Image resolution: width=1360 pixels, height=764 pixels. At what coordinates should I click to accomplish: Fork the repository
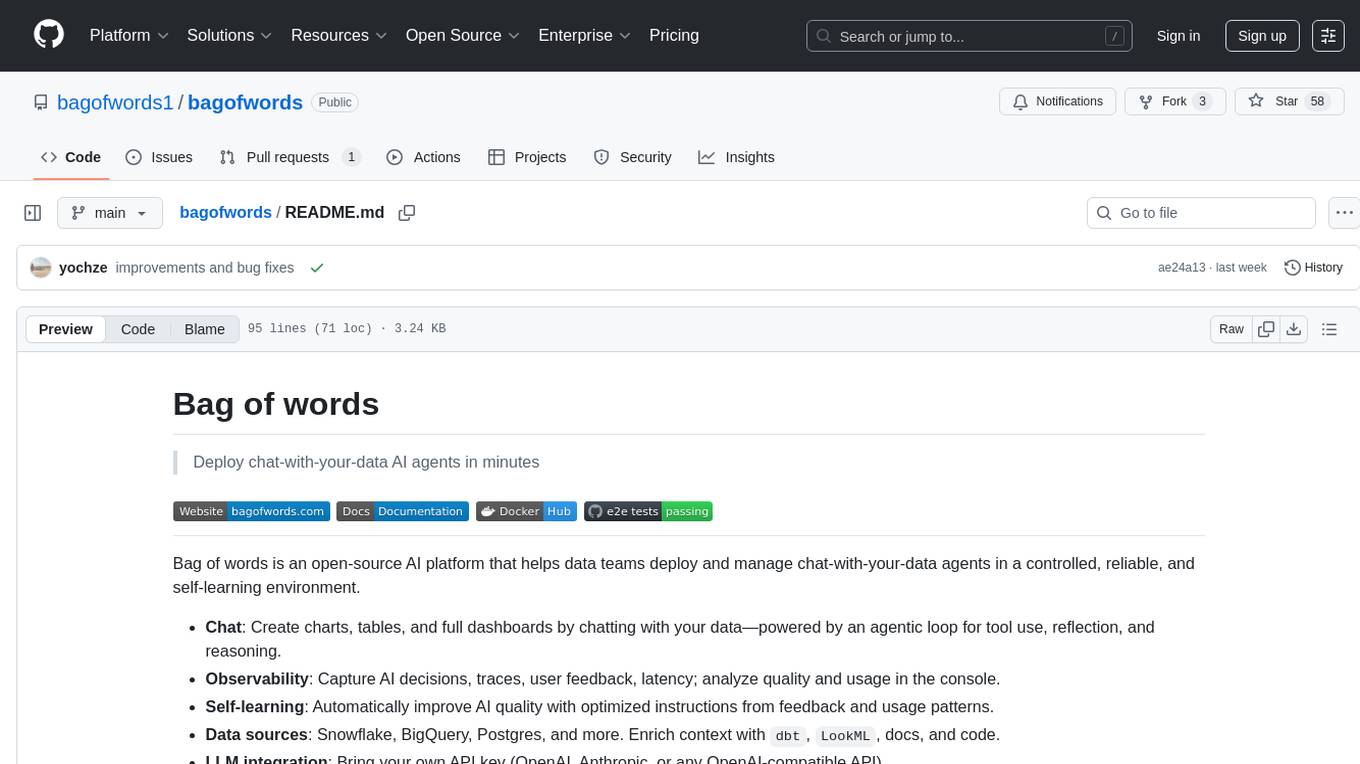coord(1175,101)
